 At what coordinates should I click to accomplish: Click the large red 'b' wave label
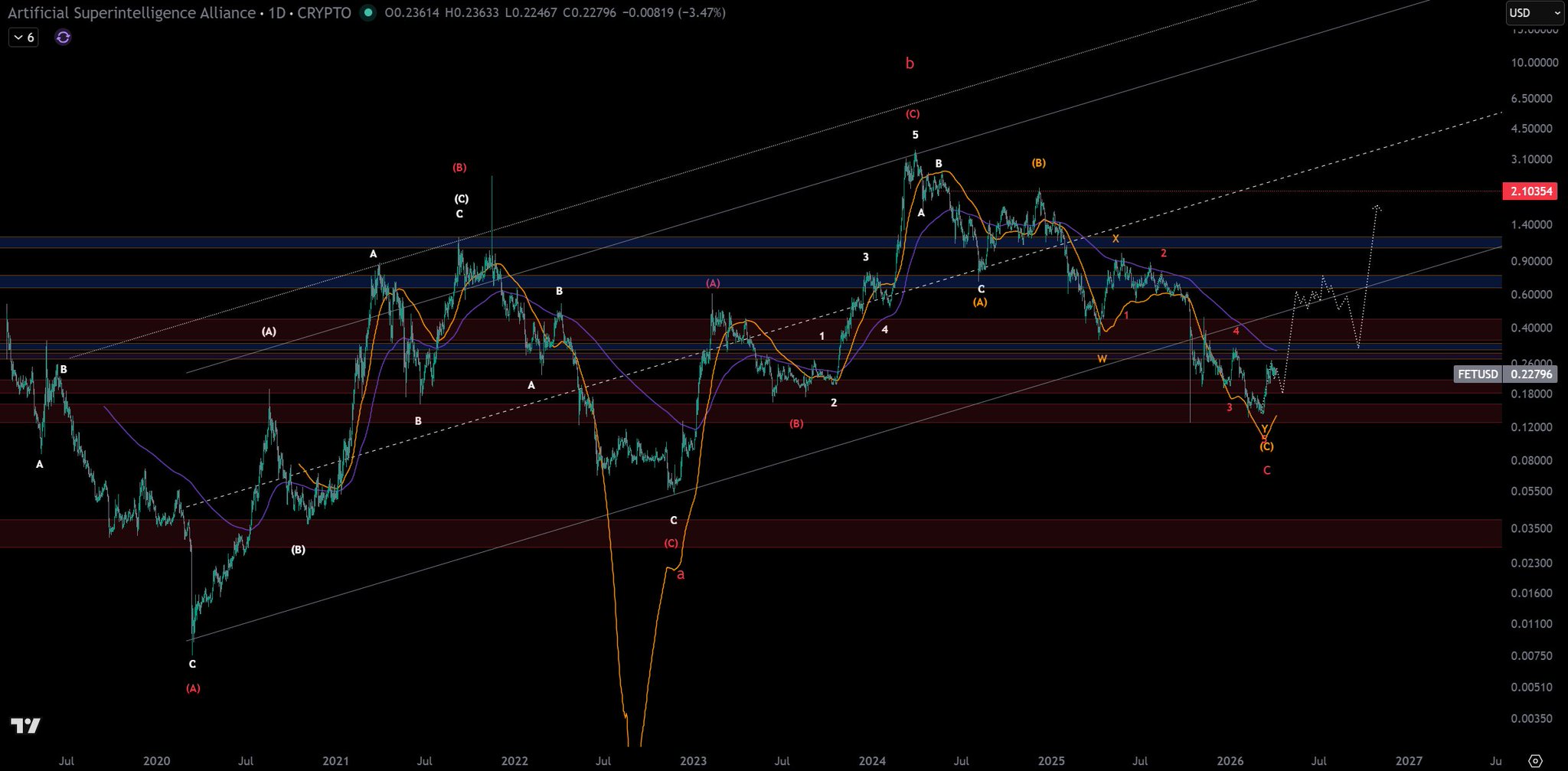tap(910, 64)
